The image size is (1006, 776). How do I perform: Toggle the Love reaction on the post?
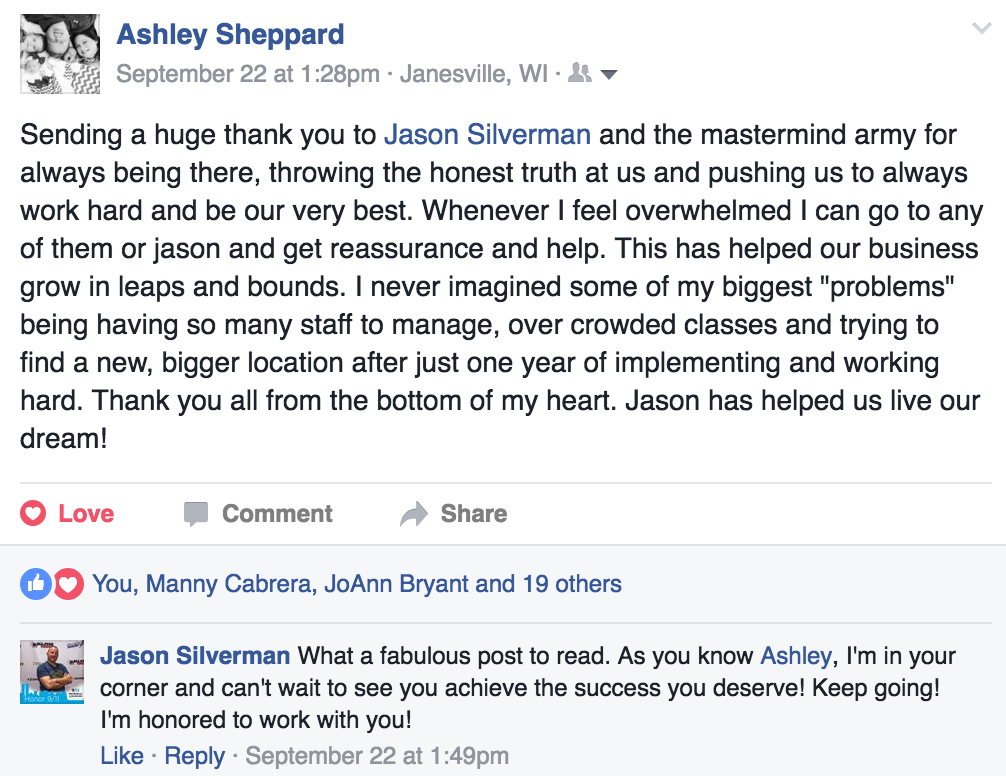click(67, 514)
